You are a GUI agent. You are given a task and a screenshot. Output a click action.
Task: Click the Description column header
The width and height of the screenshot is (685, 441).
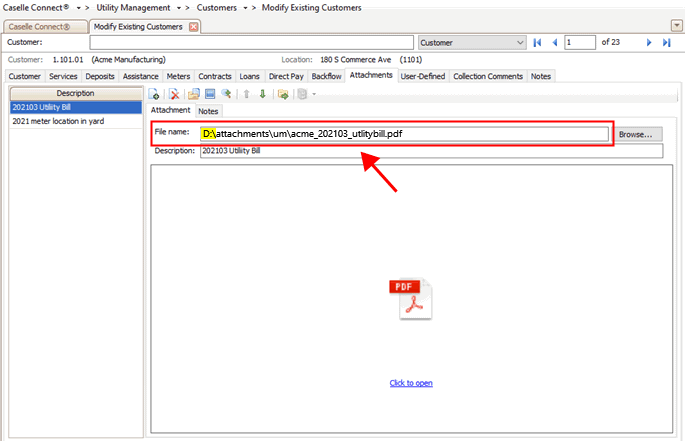coord(76,93)
